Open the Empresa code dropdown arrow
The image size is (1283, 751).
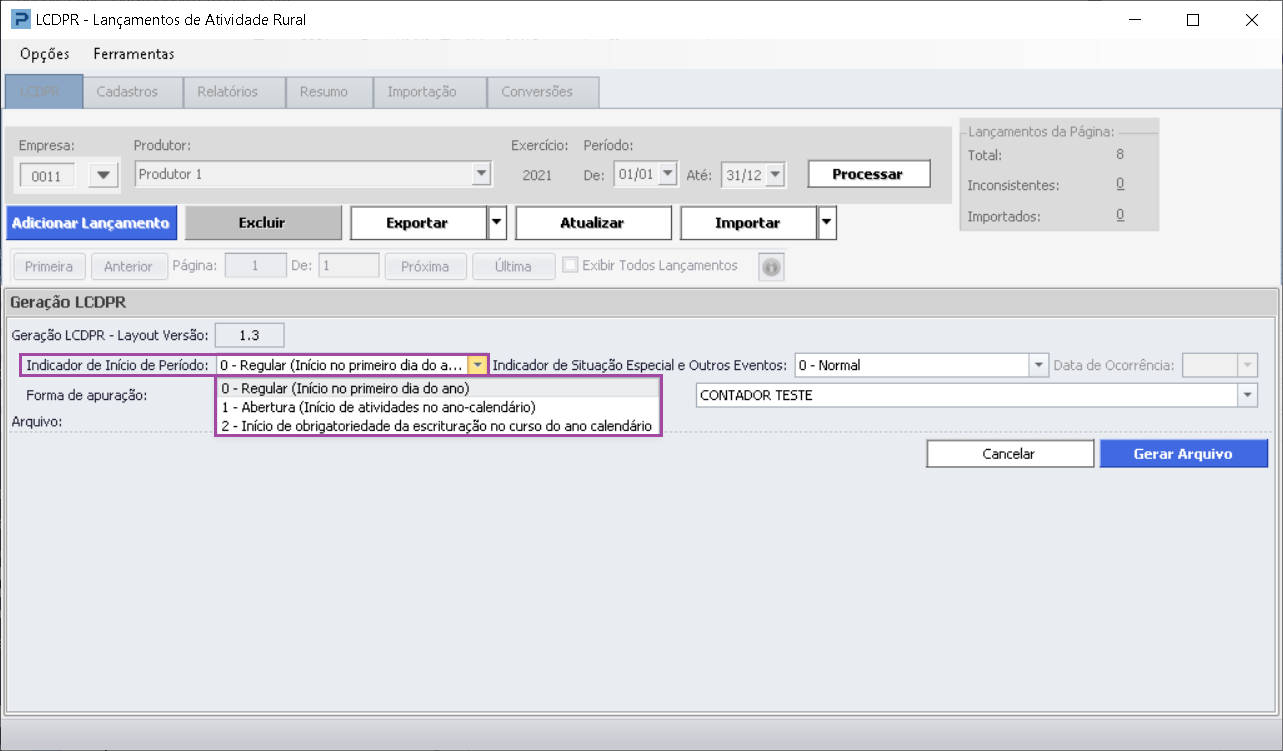[104, 176]
